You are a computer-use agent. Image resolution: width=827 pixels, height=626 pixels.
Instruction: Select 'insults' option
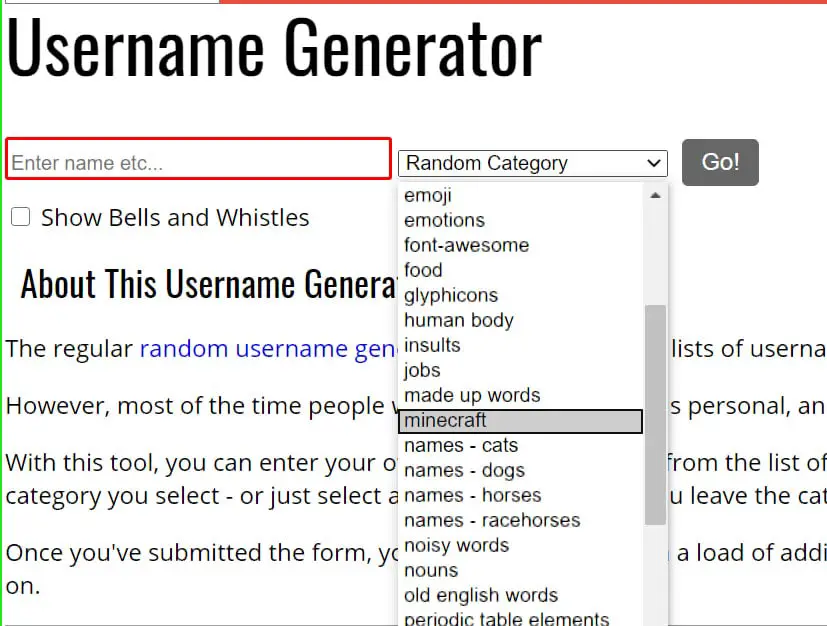pyautogui.click(x=521, y=345)
